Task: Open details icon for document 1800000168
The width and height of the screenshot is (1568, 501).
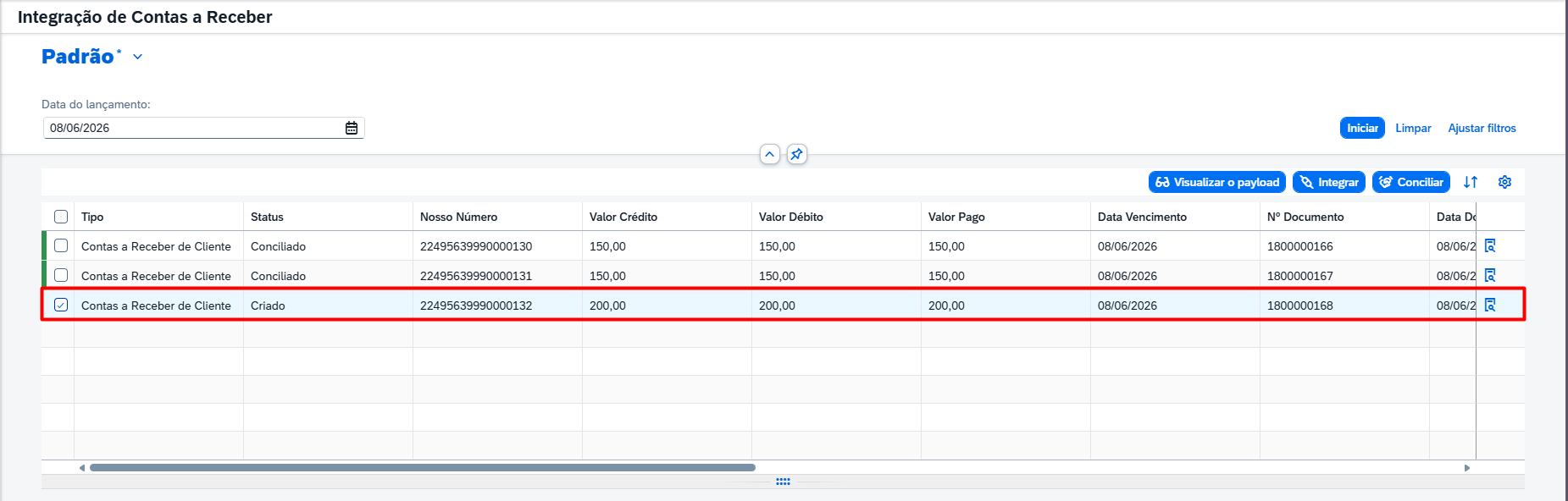Action: click(x=1490, y=305)
